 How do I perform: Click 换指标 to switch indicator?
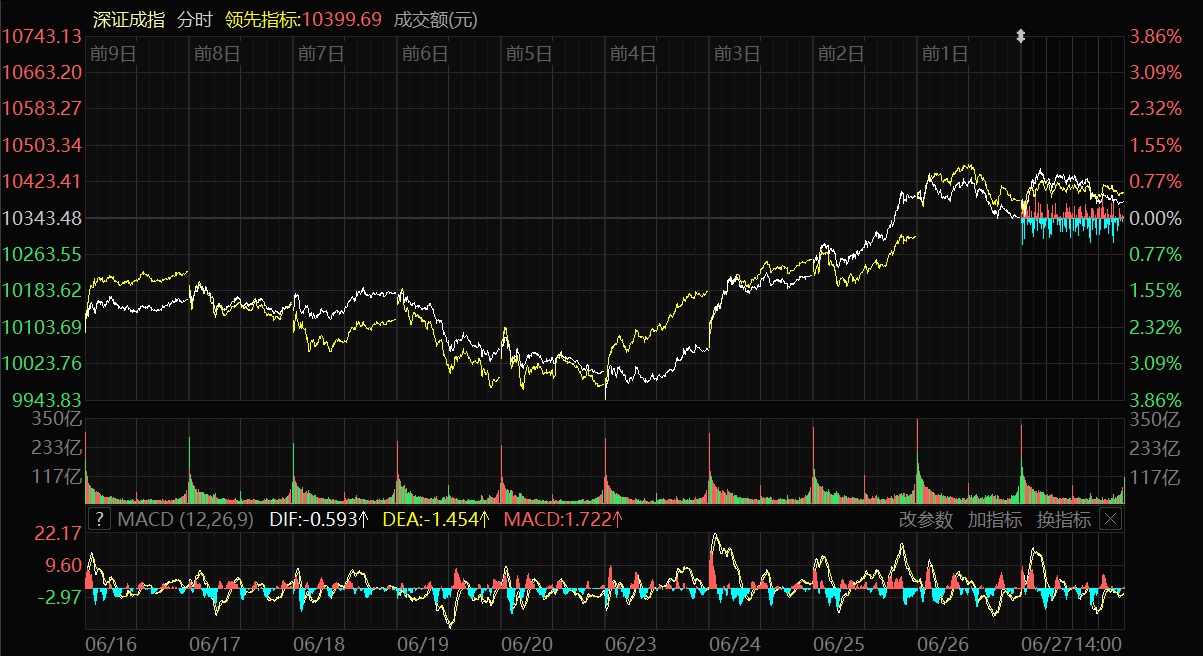(1063, 519)
